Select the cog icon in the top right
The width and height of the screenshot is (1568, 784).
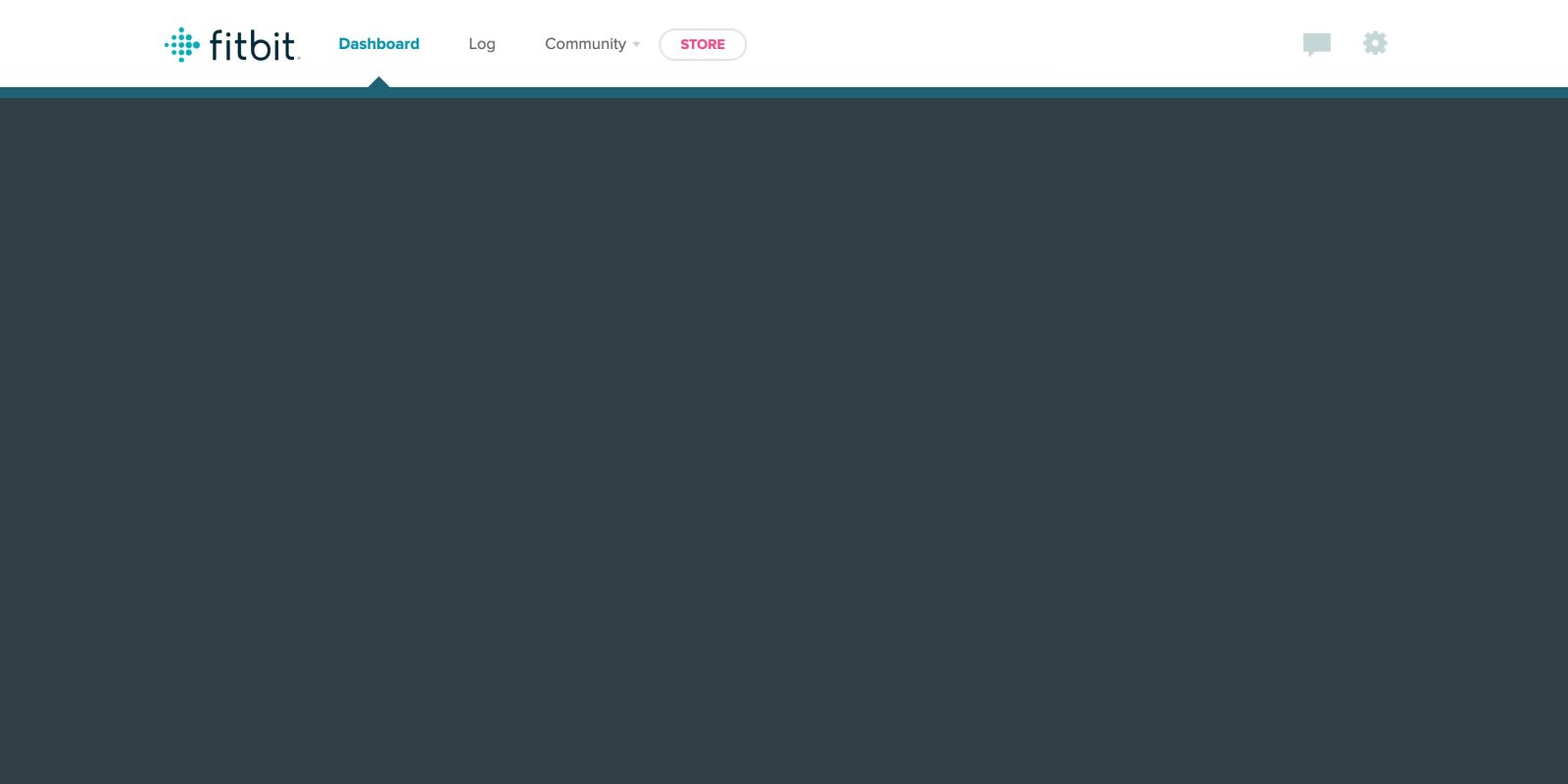coord(1375,43)
